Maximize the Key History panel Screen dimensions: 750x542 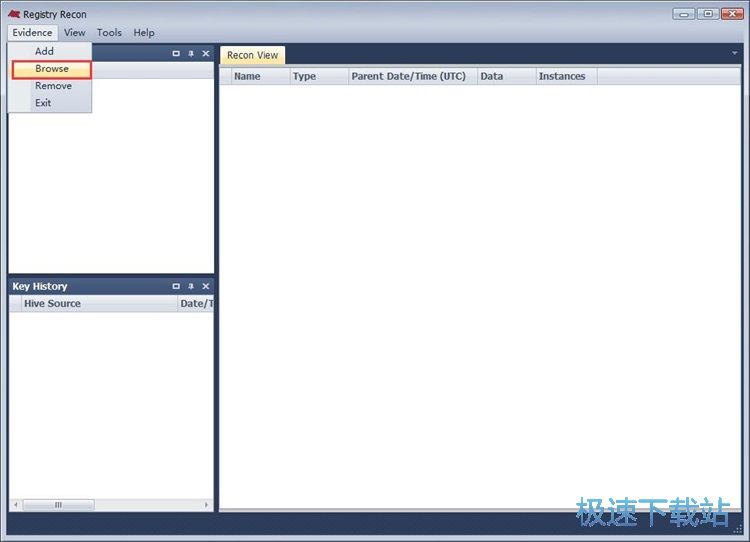[x=176, y=286]
